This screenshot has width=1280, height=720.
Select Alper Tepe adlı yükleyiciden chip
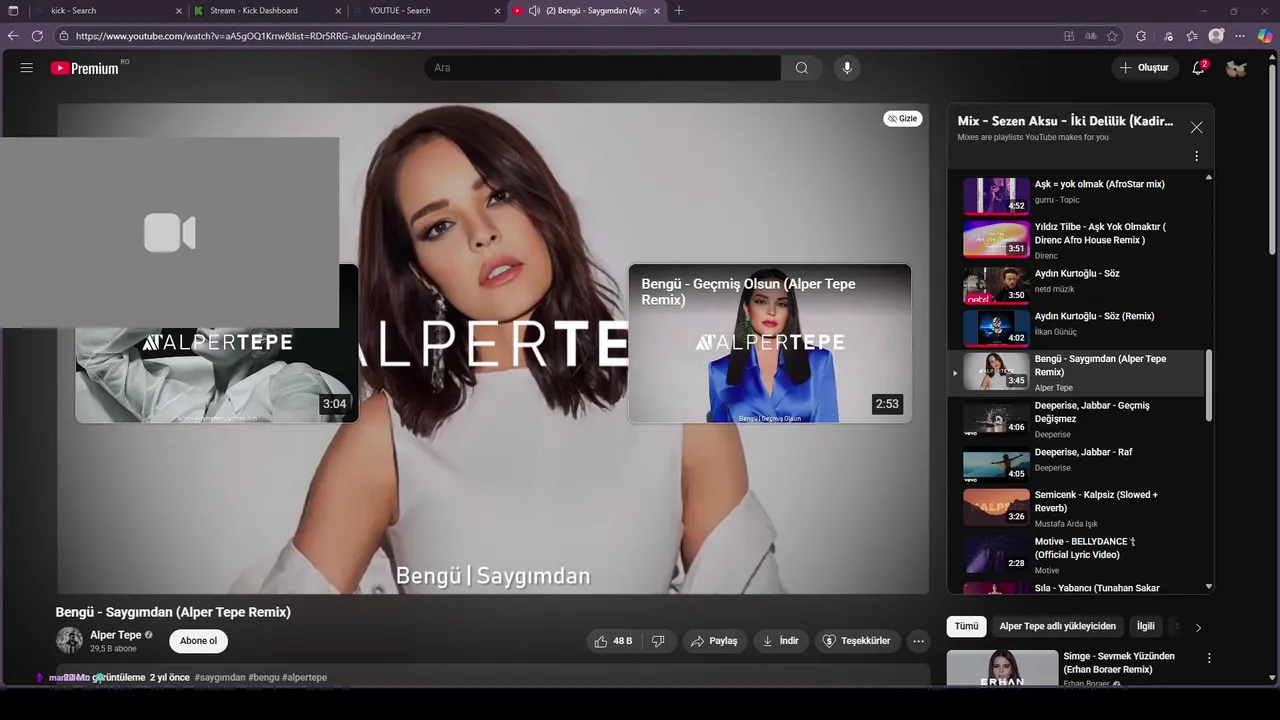tap(1057, 626)
